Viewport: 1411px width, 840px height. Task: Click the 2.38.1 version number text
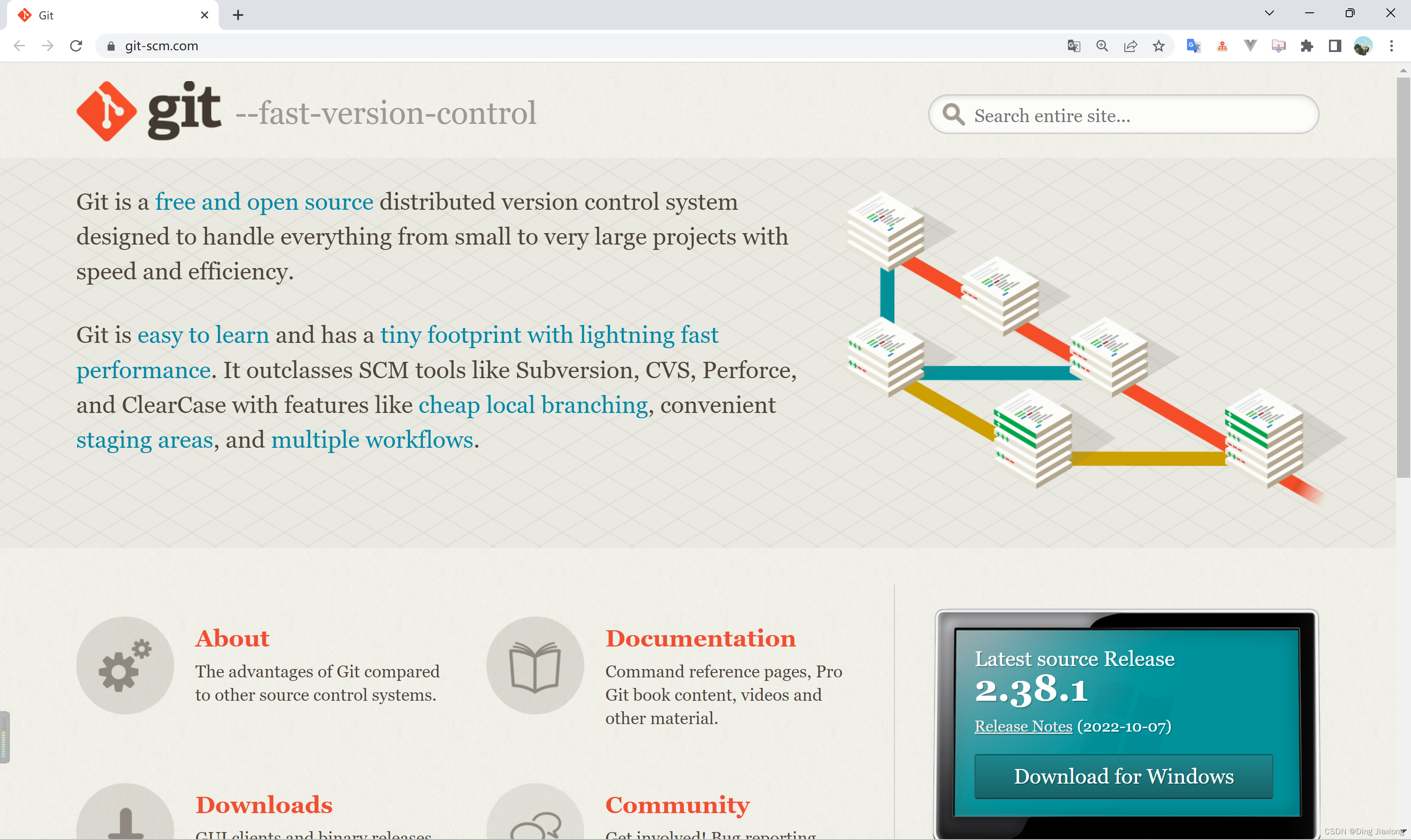1031,690
